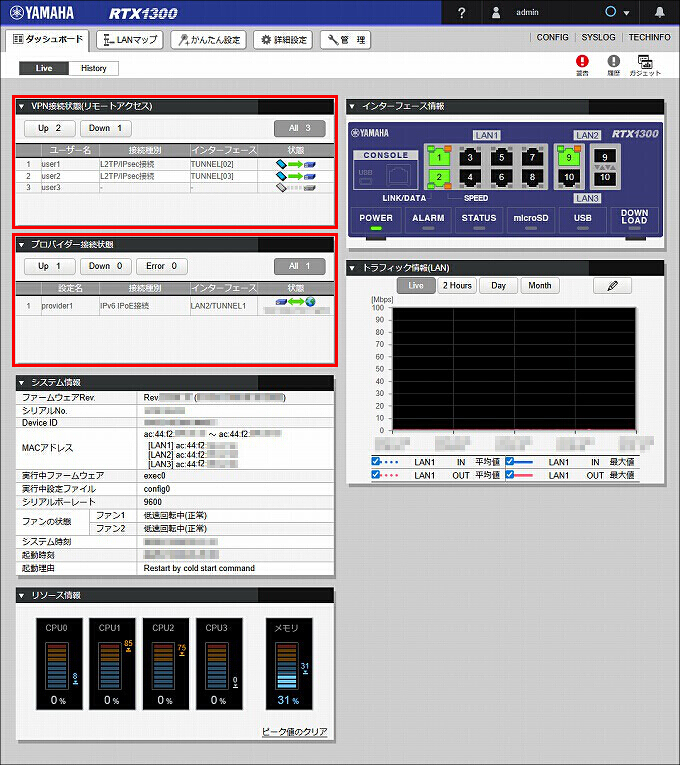Click LAN port 9 on the interface diagram
The image size is (680, 765).
[x=570, y=156]
